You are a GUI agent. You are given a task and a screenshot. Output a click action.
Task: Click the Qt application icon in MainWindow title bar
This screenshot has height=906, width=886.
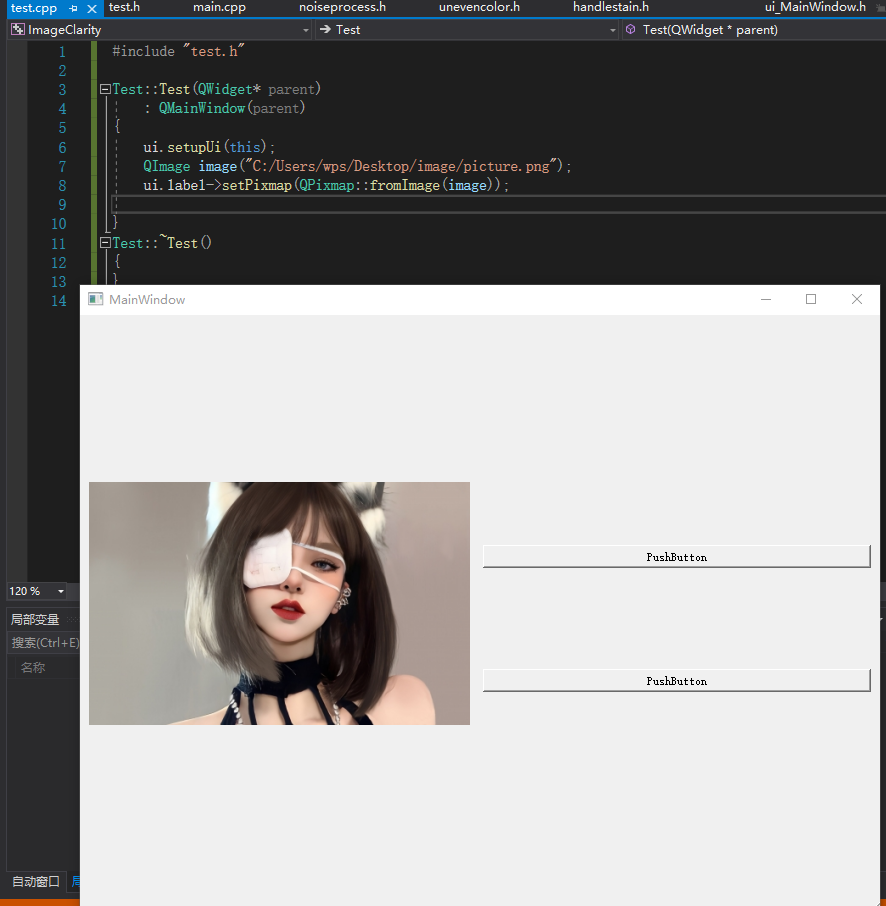click(95, 298)
